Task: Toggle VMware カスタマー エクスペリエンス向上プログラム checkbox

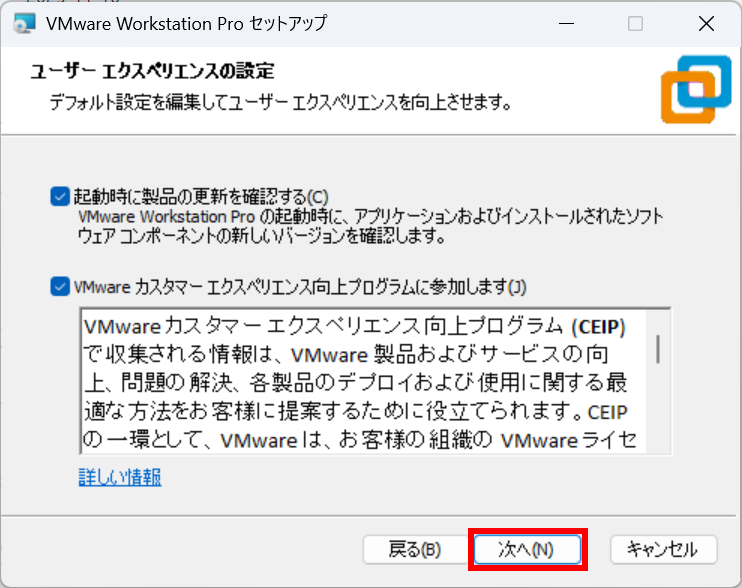Action: tap(60, 287)
